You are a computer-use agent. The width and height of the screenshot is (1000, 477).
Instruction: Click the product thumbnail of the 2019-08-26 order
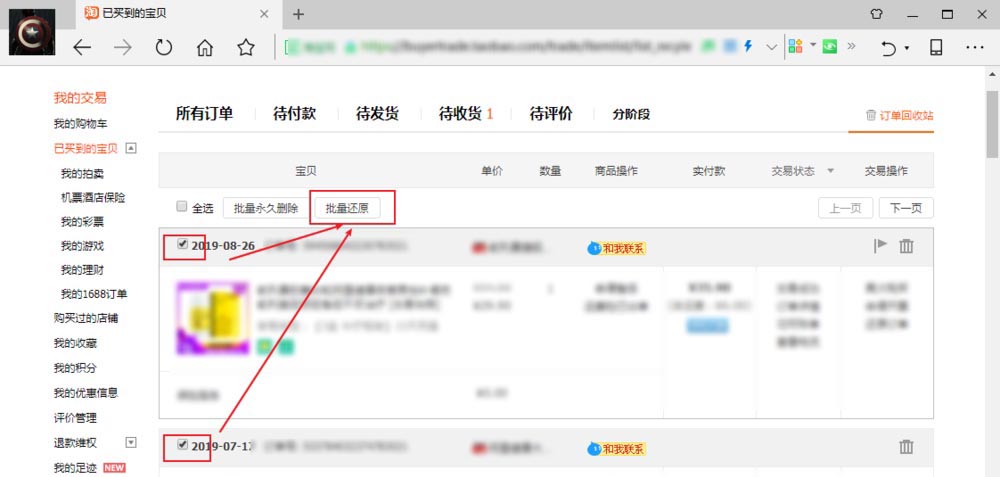click(213, 318)
